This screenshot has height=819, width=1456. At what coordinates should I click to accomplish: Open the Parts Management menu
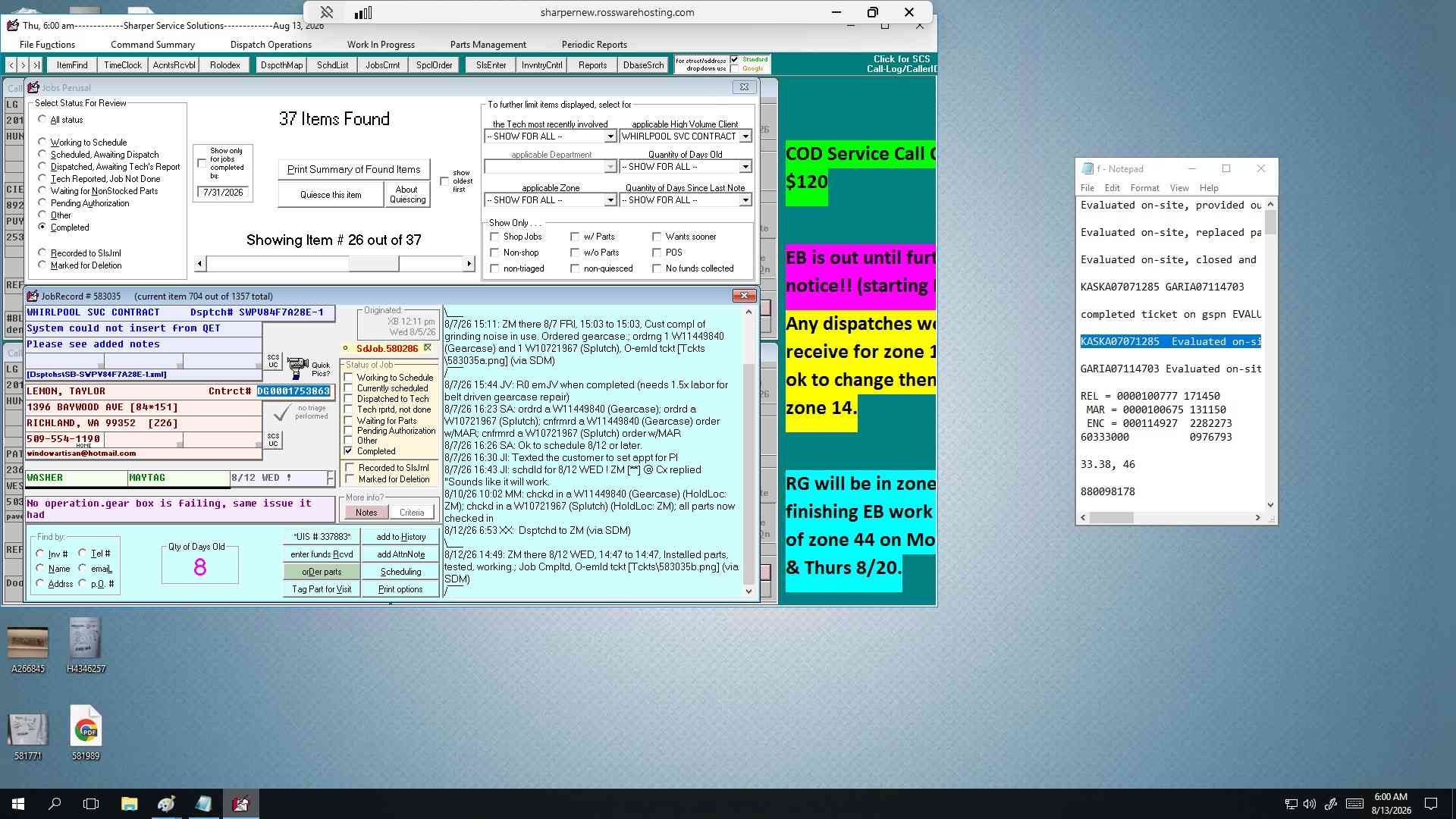pos(488,45)
